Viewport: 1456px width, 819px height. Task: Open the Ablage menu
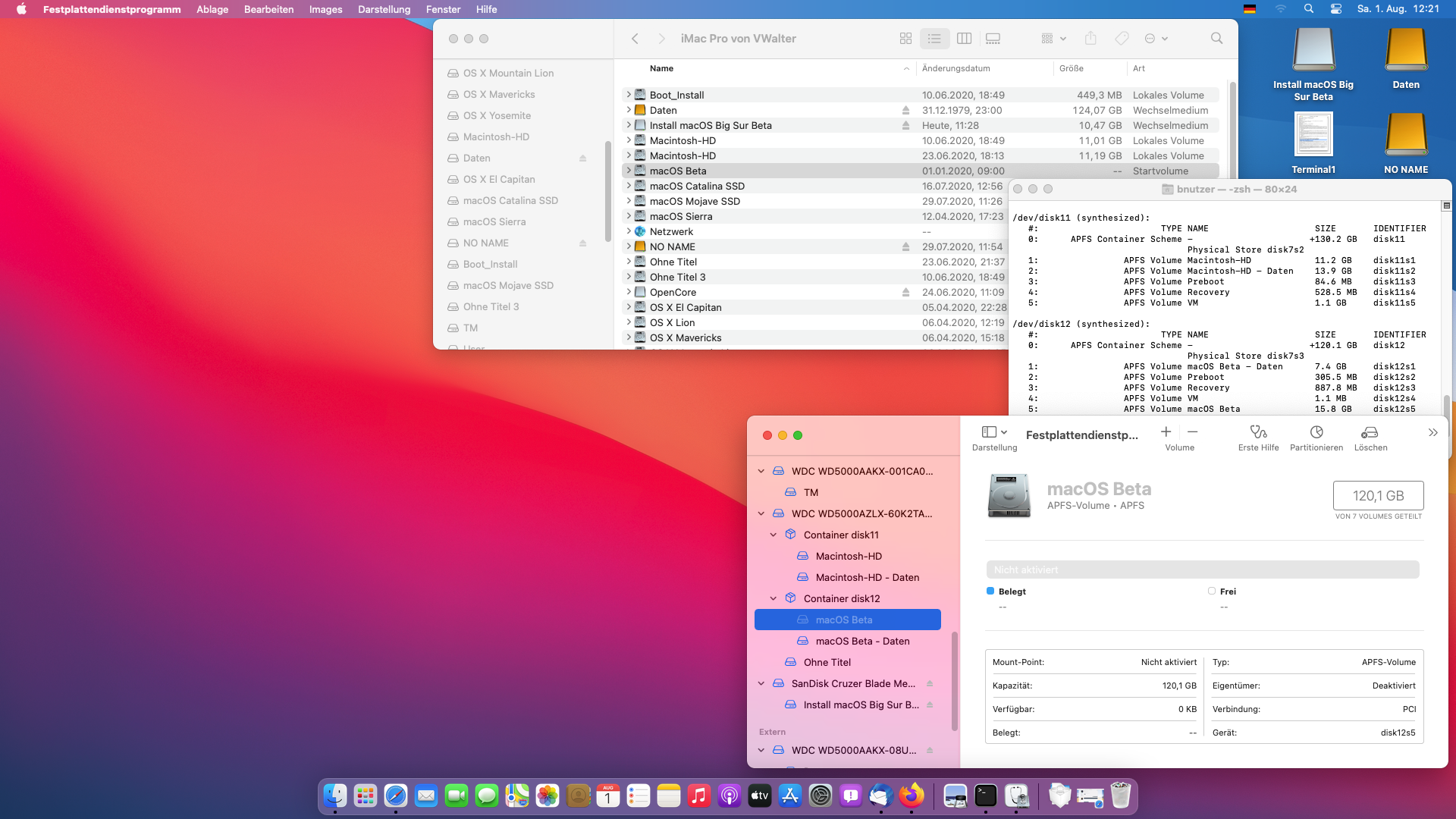212,9
